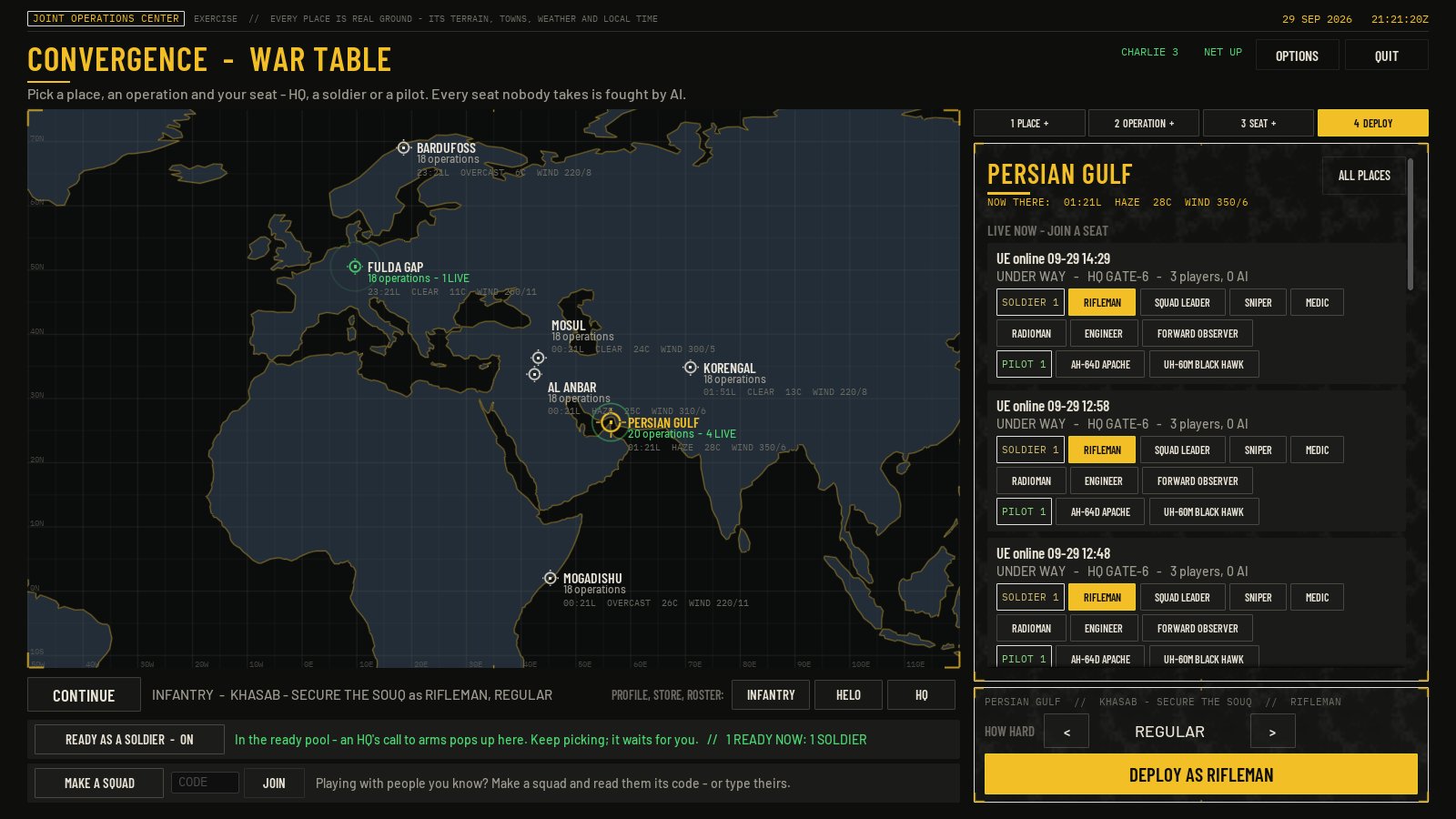Screen dimensions: 1456x819
Task: Select Pilot 1 in the 14:29 session
Action: [x=1024, y=364]
